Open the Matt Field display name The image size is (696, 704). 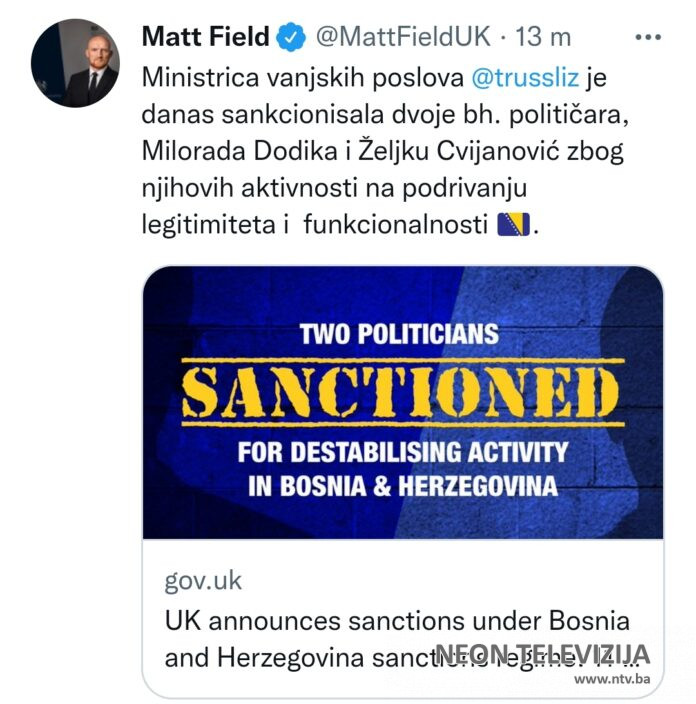pyautogui.click(x=206, y=37)
